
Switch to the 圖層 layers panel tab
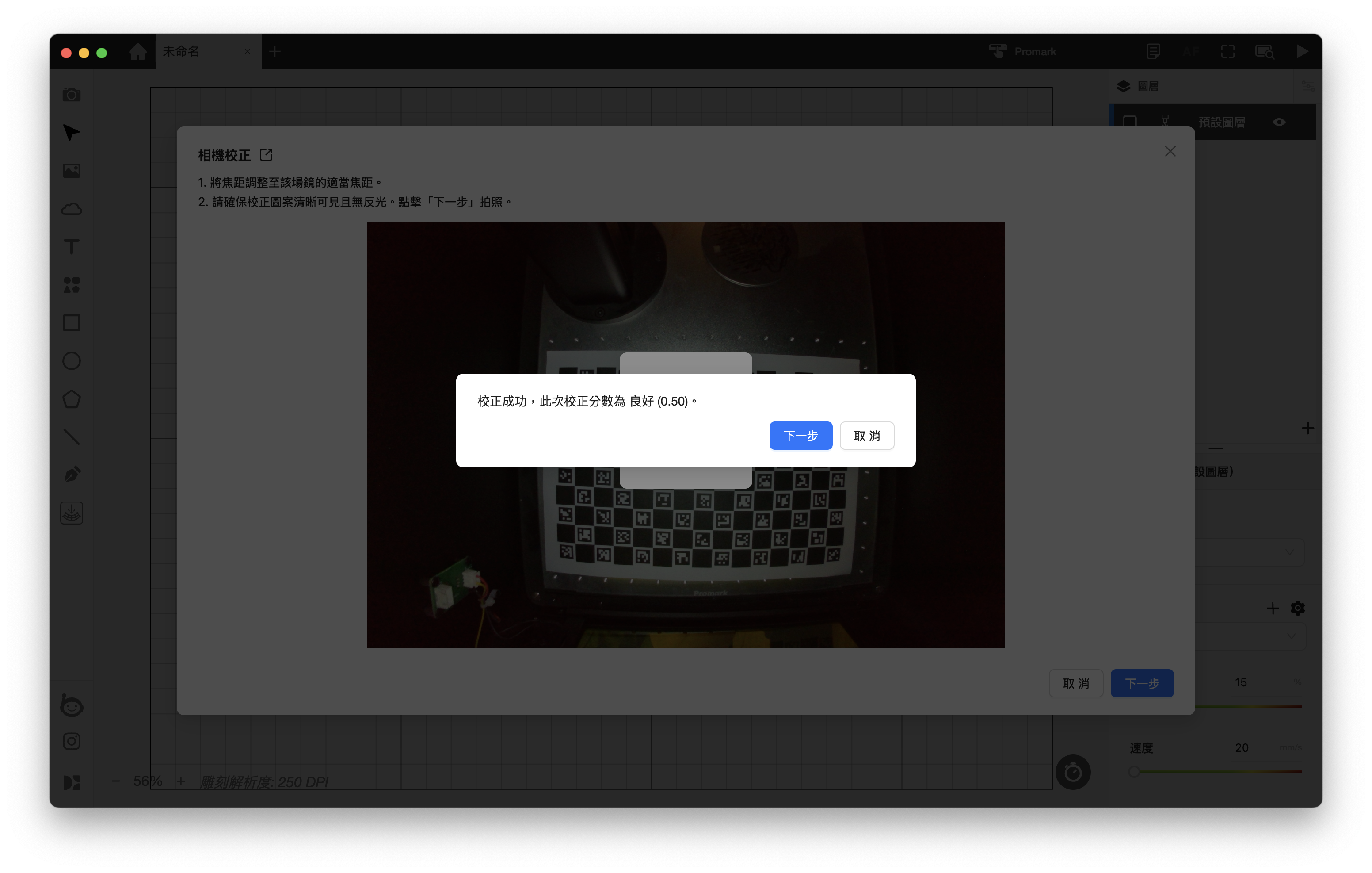pos(1137,86)
